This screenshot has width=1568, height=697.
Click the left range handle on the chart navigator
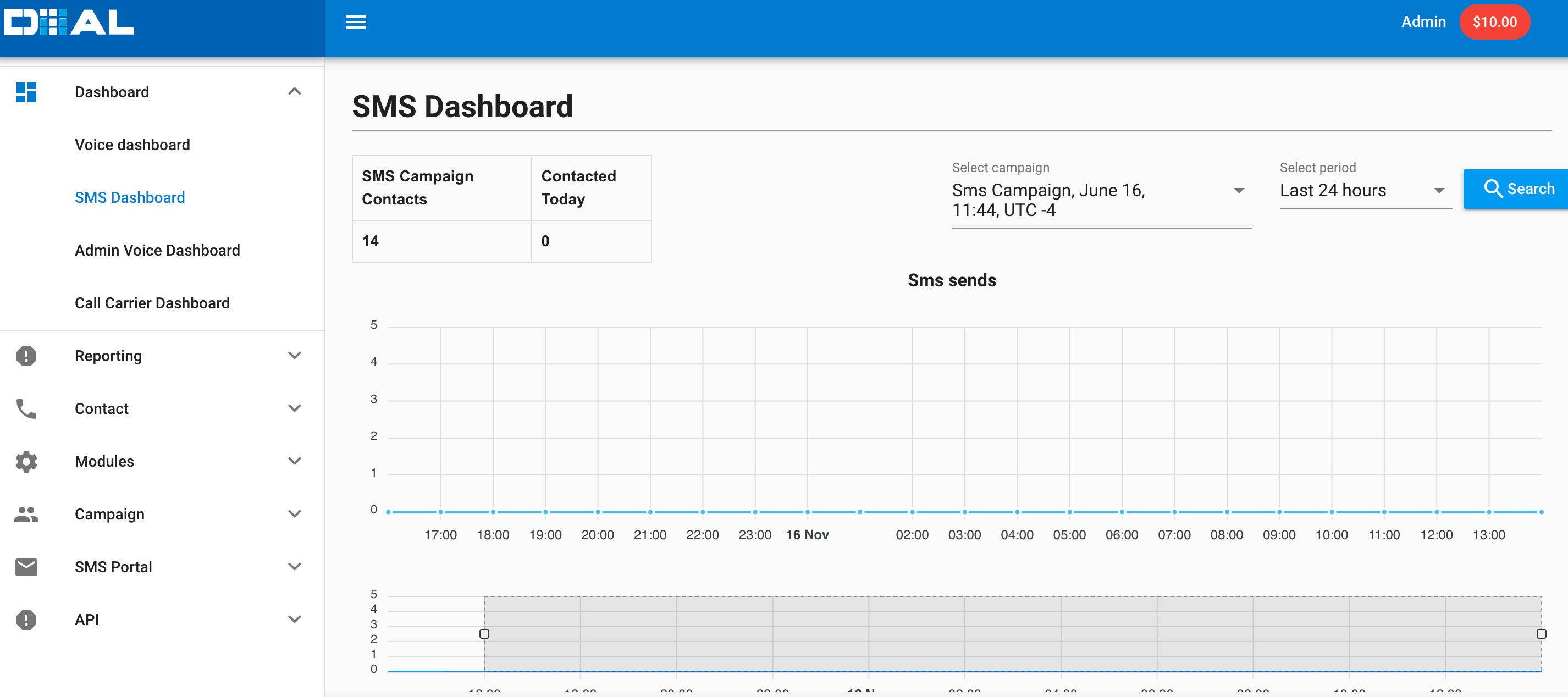tap(484, 634)
